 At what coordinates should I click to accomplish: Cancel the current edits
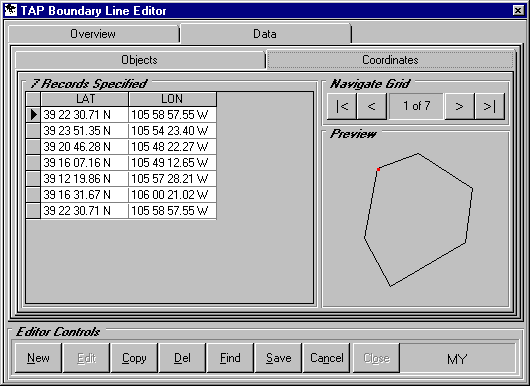(x=327, y=358)
